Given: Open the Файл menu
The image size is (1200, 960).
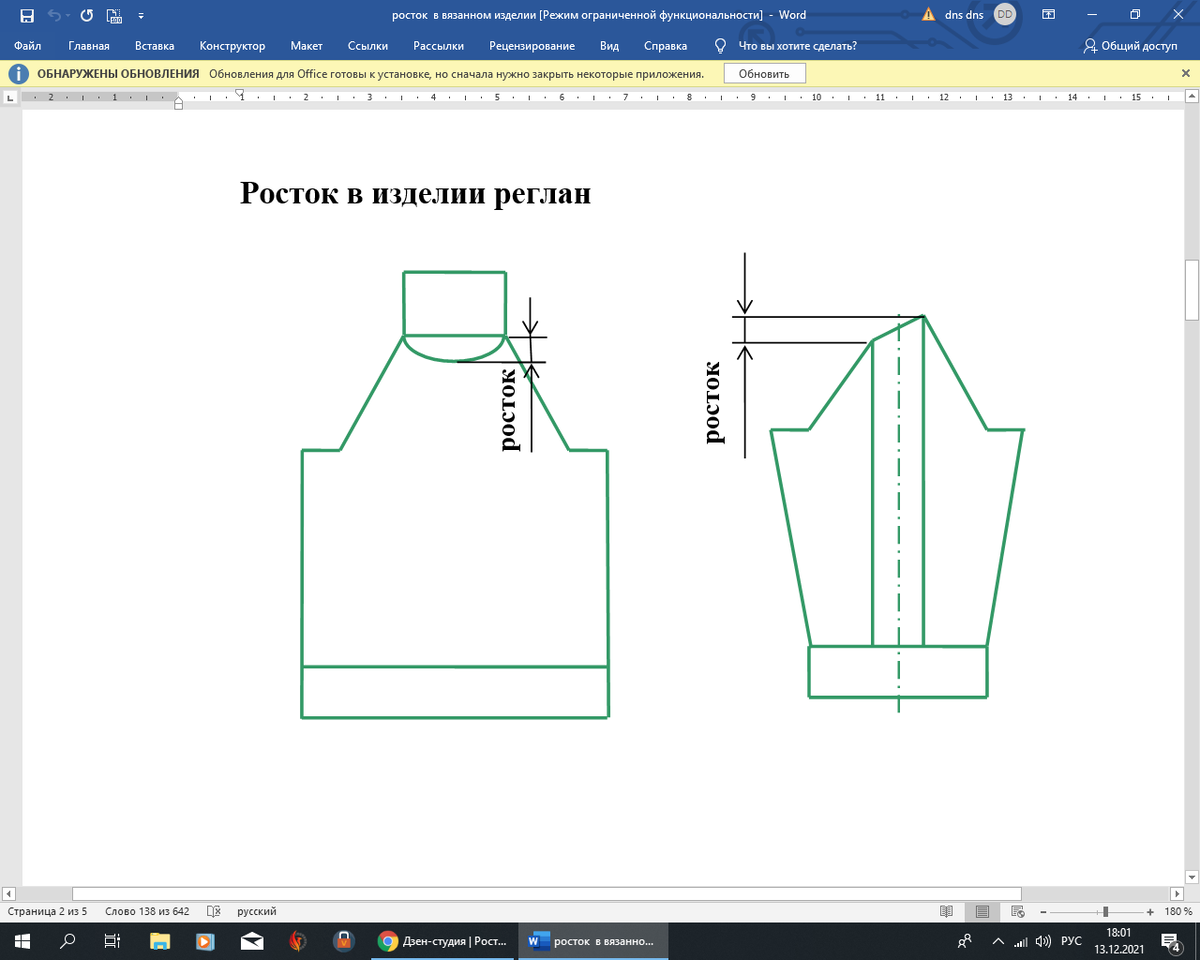Looking at the screenshot, I should pos(28,46).
